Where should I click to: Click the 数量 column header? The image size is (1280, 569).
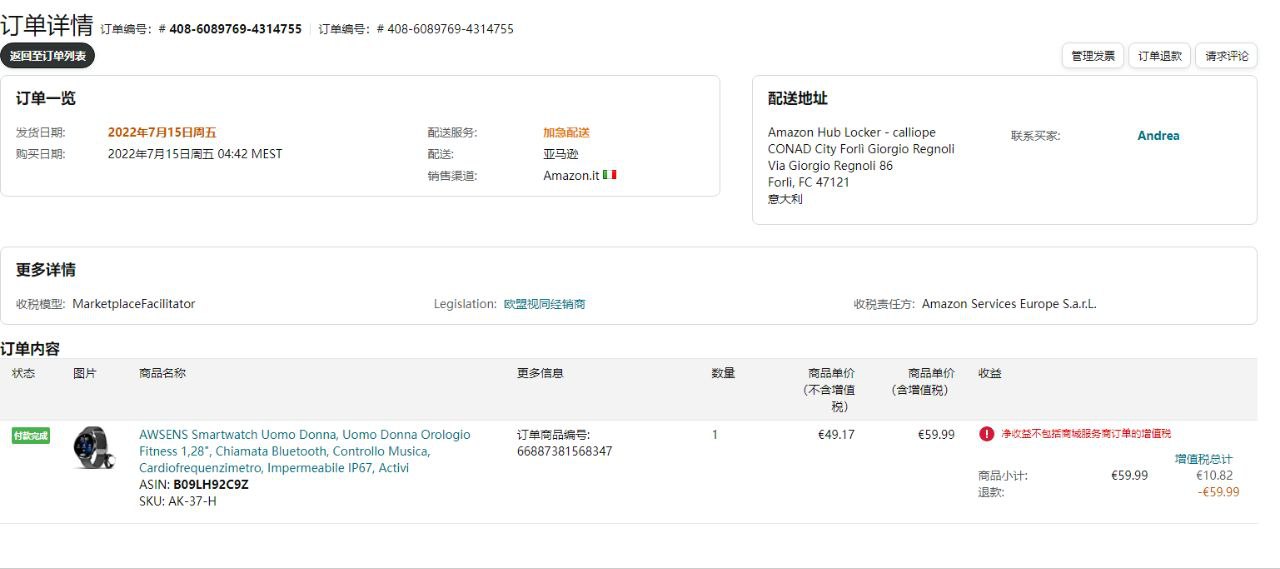[x=723, y=373]
